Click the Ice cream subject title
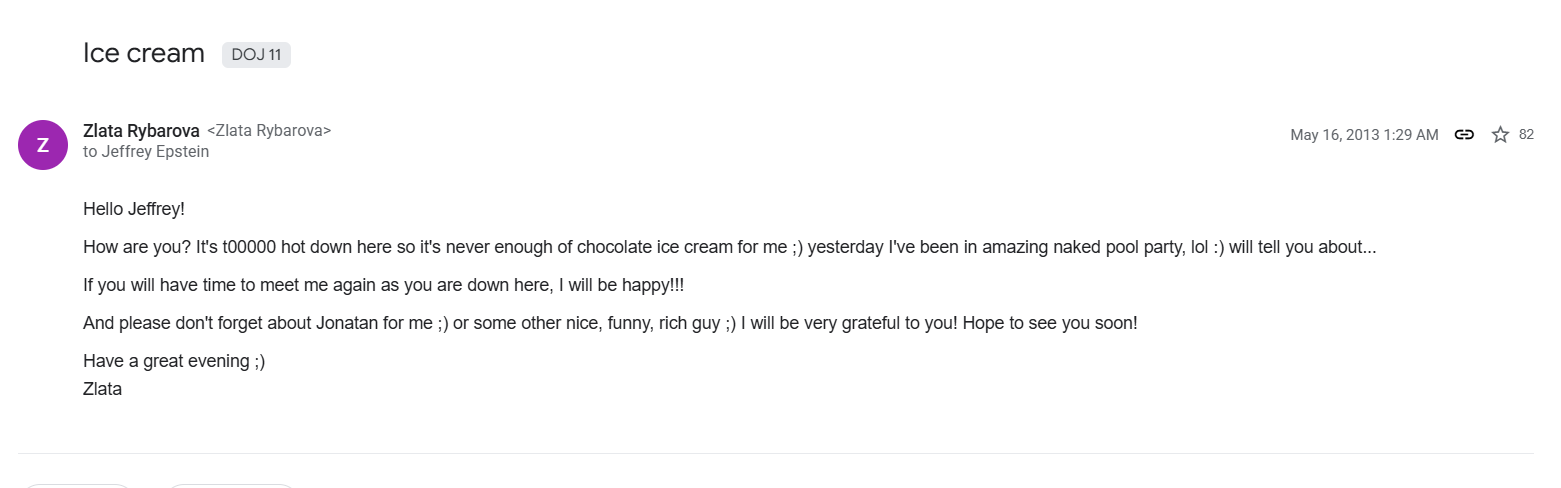1561x488 pixels. click(x=144, y=53)
